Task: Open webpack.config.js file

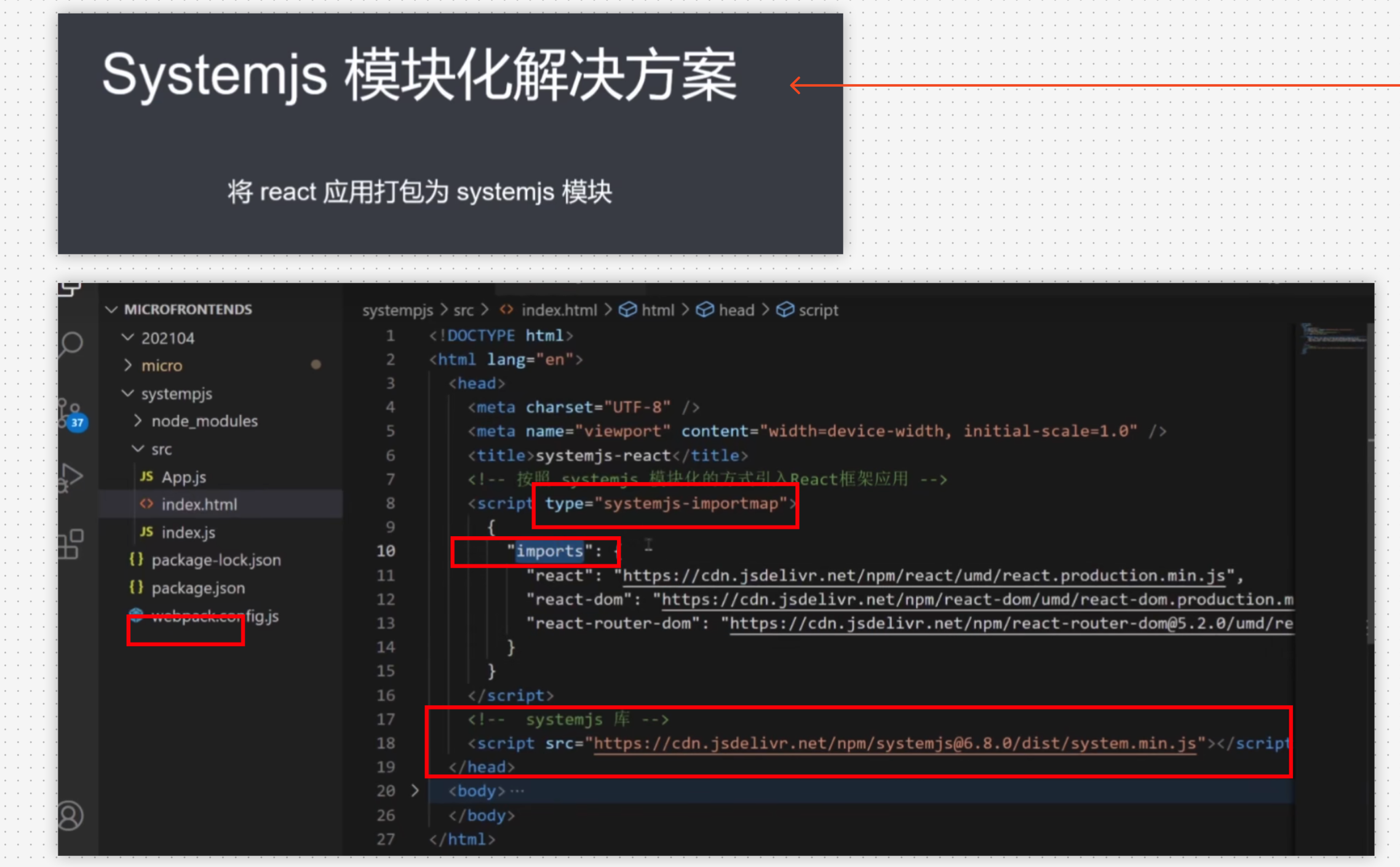Action: tap(215, 616)
